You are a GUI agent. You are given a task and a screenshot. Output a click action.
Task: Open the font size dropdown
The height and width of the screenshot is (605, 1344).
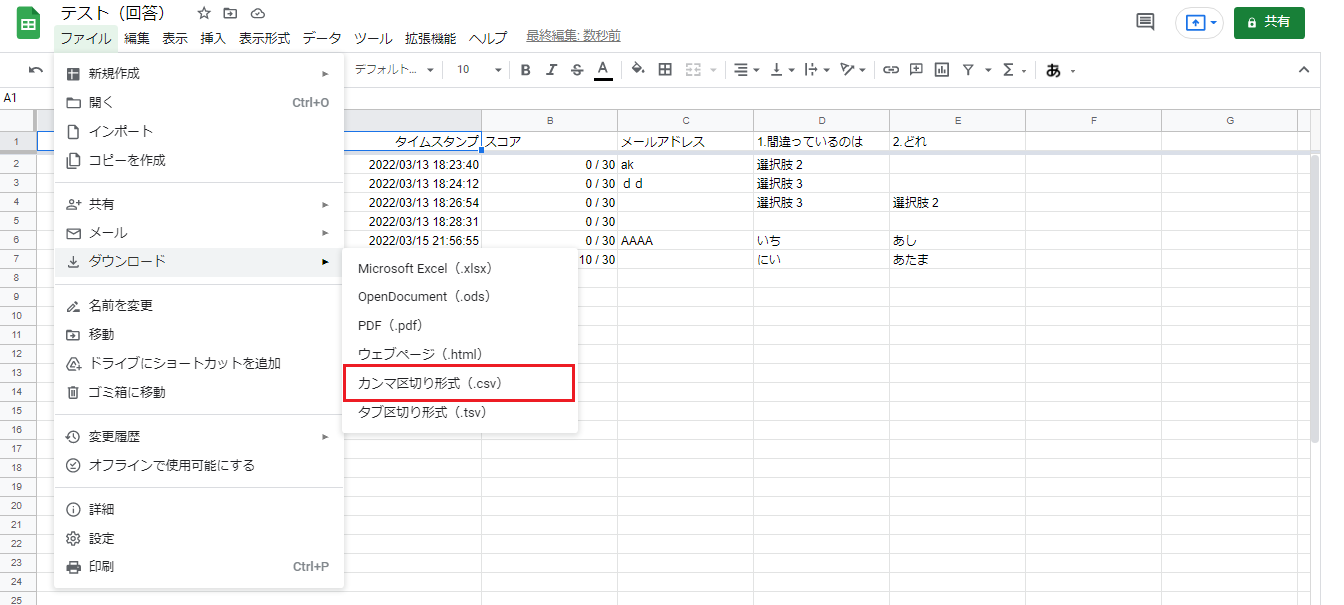[x=479, y=70]
